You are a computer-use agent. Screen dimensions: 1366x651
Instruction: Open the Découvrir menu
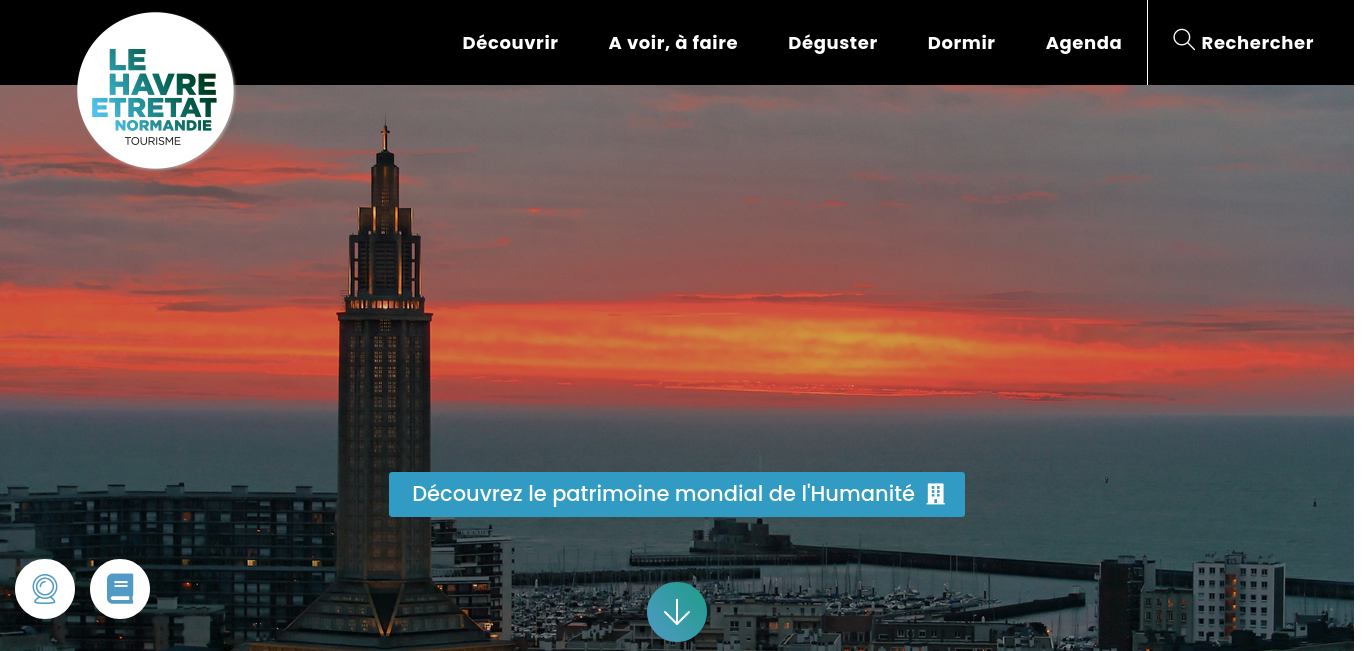click(510, 43)
